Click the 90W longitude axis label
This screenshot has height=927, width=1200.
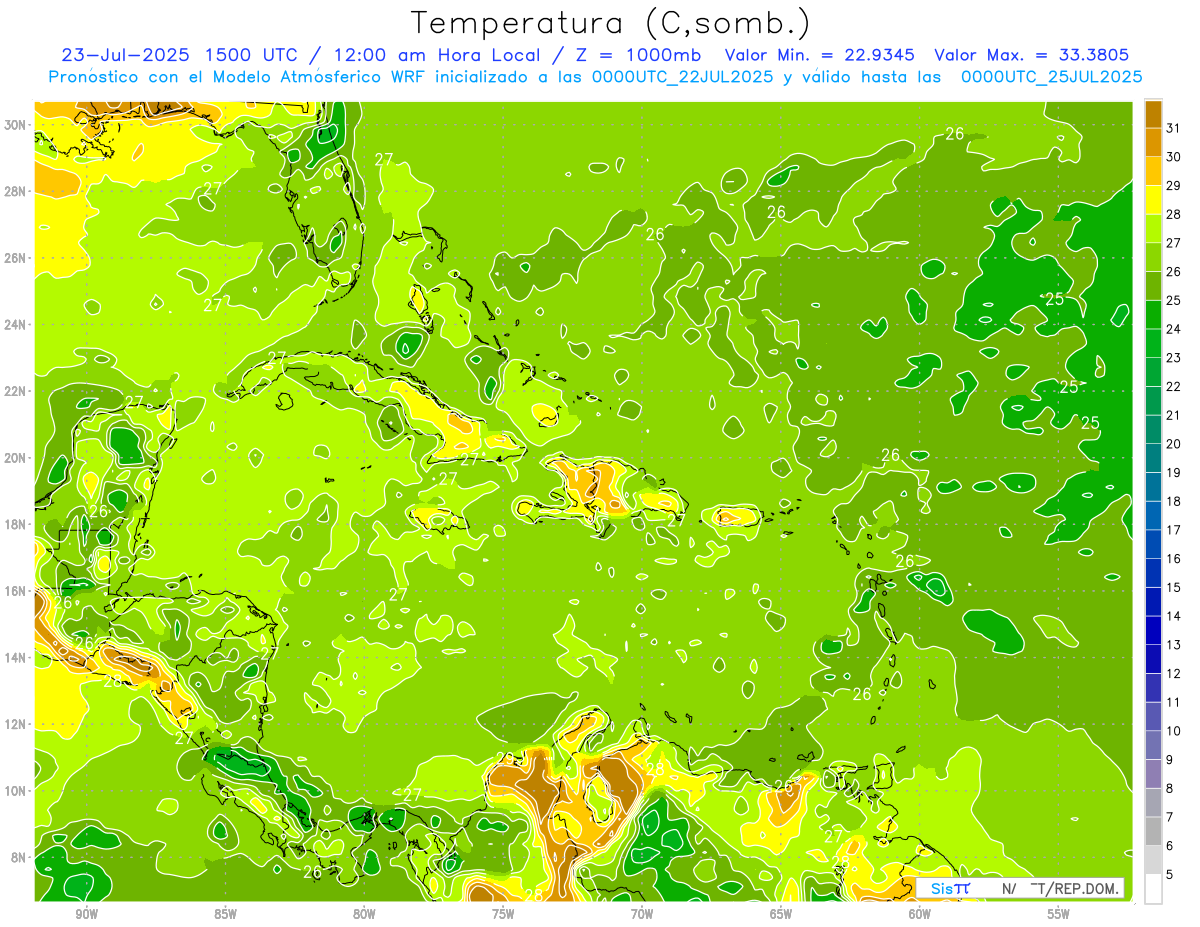(x=86, y=914)
